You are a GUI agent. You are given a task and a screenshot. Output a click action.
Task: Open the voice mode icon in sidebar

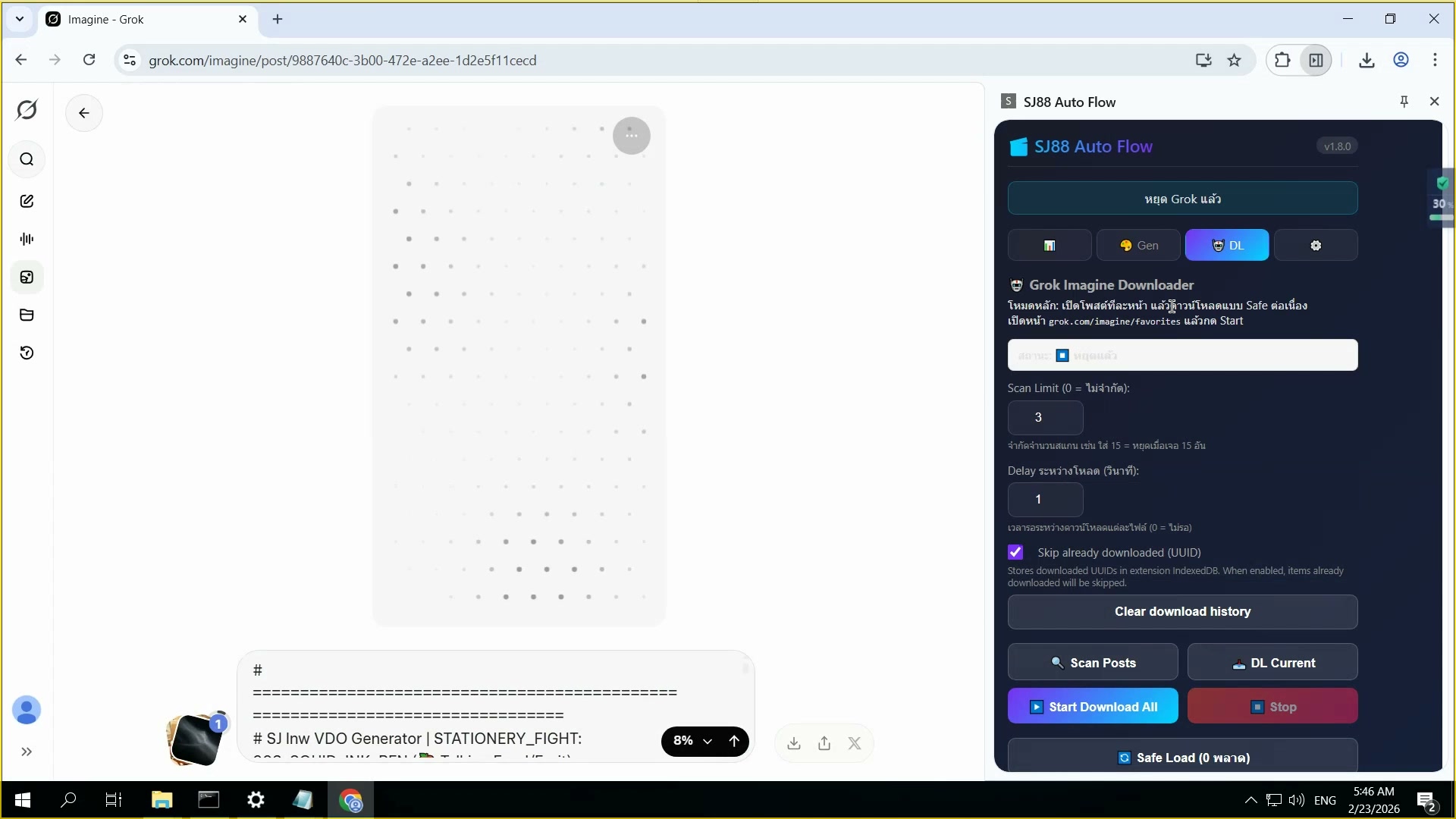[x=27, y=239]
